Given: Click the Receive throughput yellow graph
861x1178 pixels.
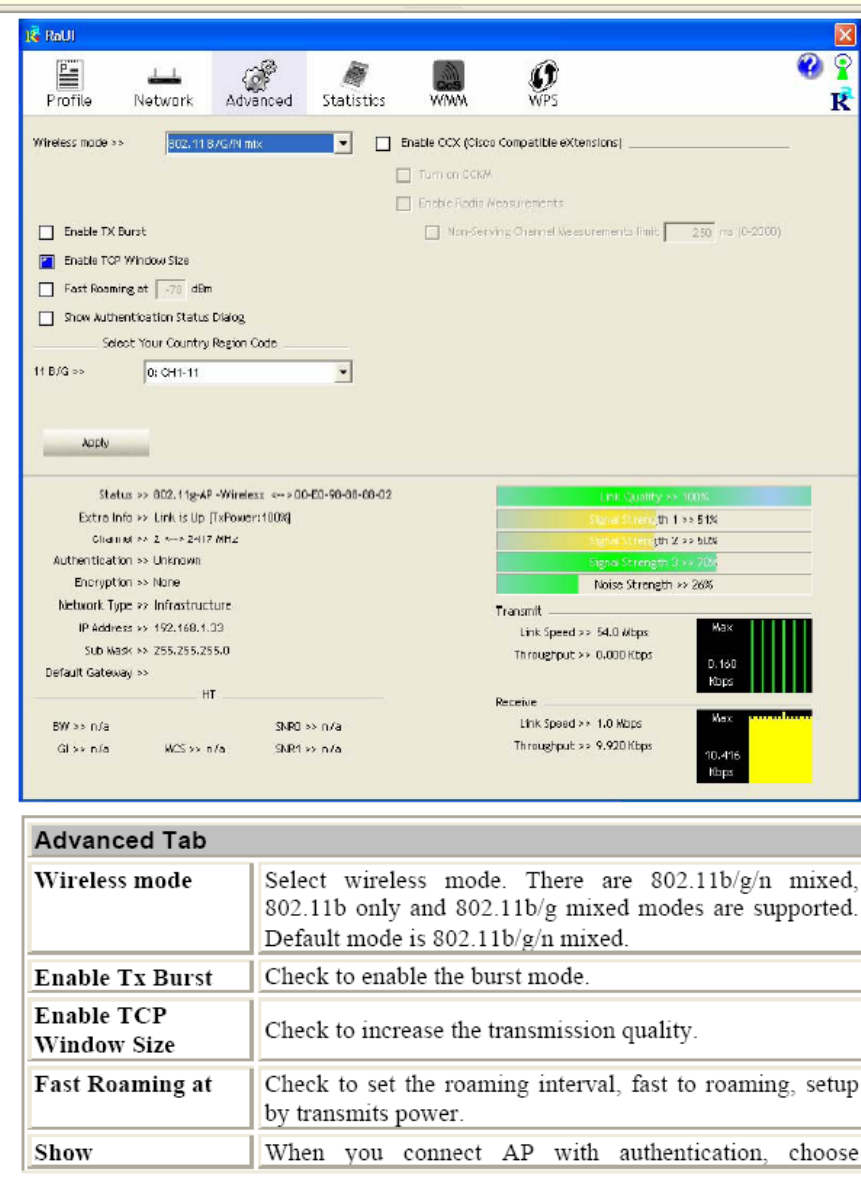Looking at the screenshot, I should pos(754,746).
